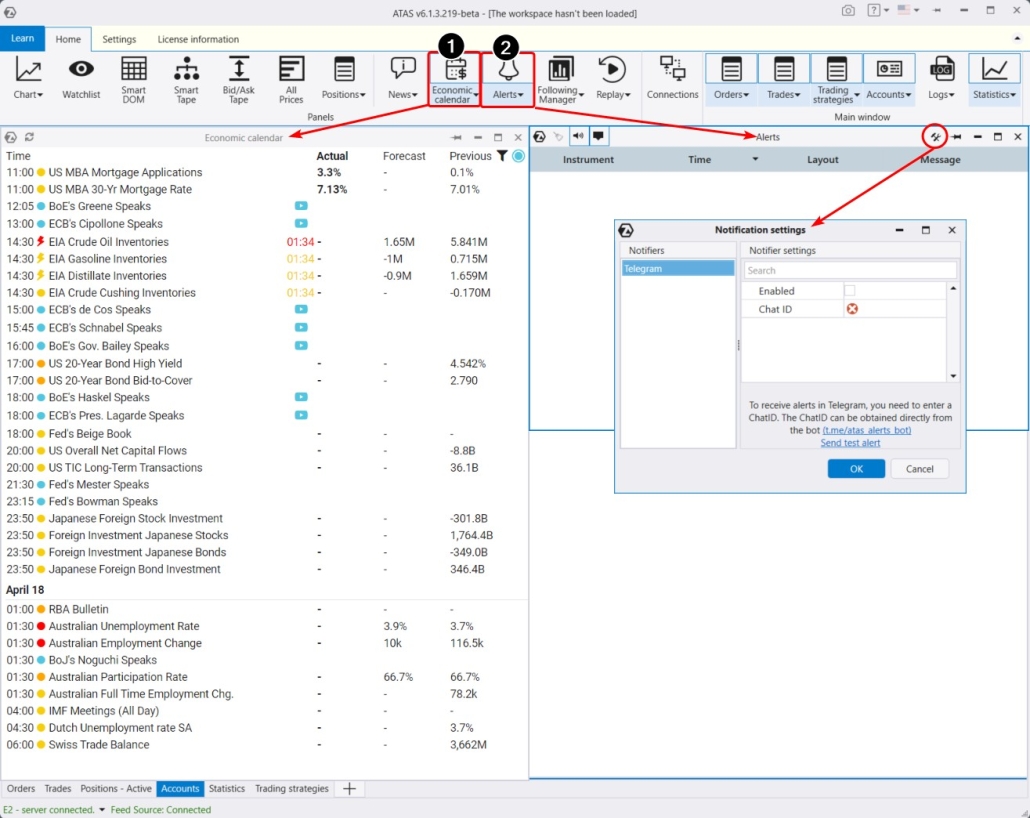
Task: Open the Connections window
Action: (672, 78)
